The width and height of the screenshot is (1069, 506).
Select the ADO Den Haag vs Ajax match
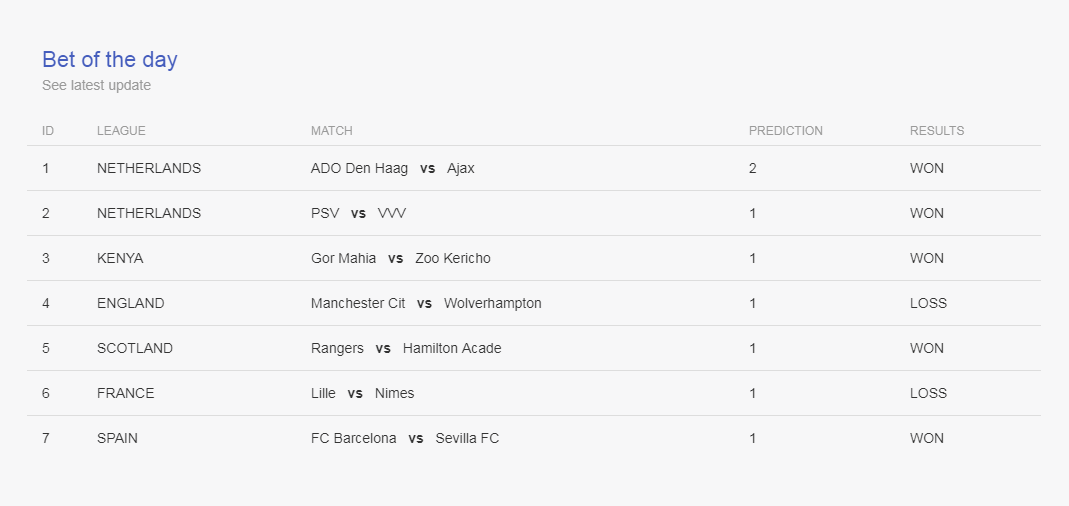[393, 168]
